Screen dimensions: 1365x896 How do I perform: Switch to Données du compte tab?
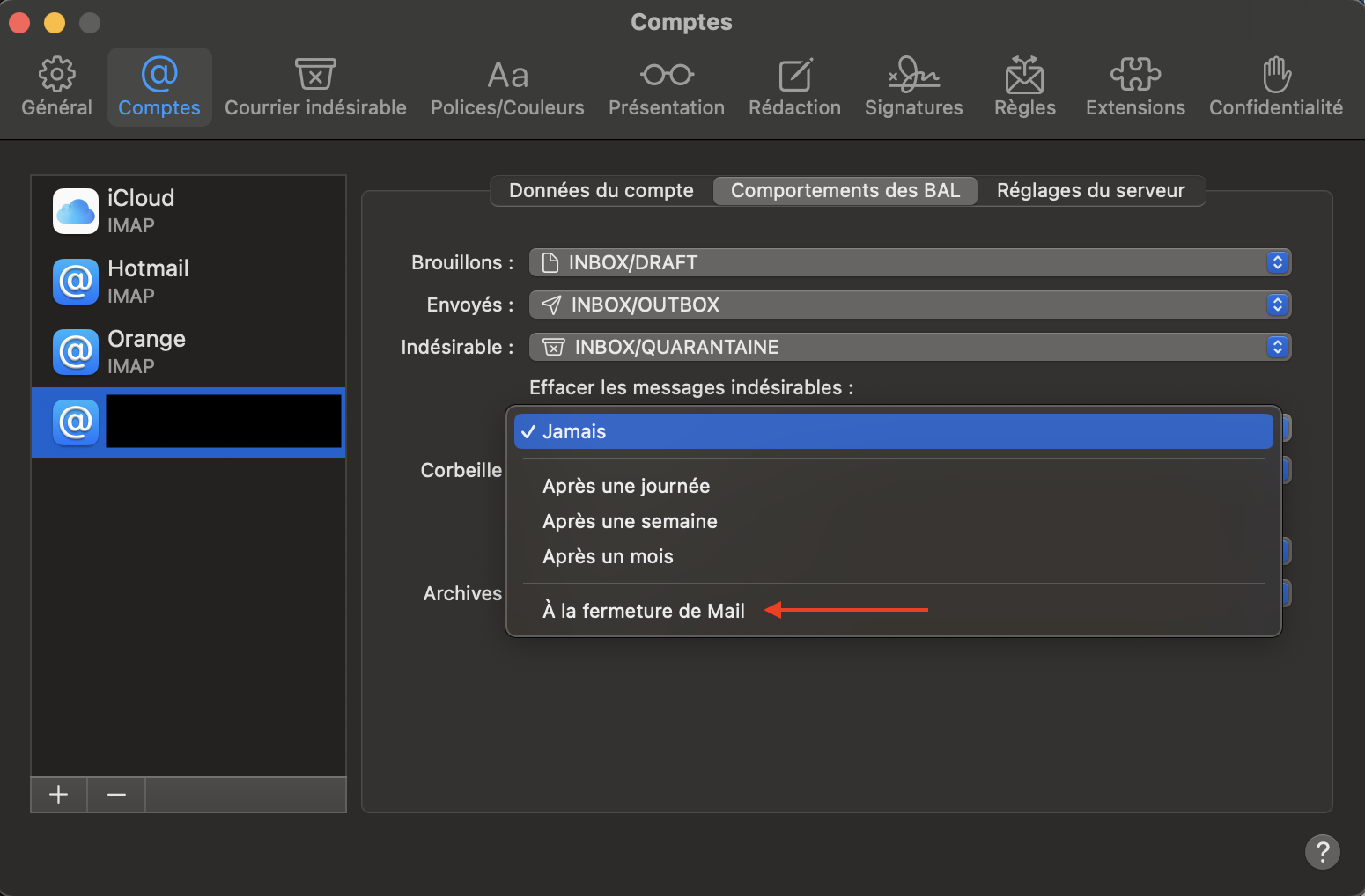(601, 191)
